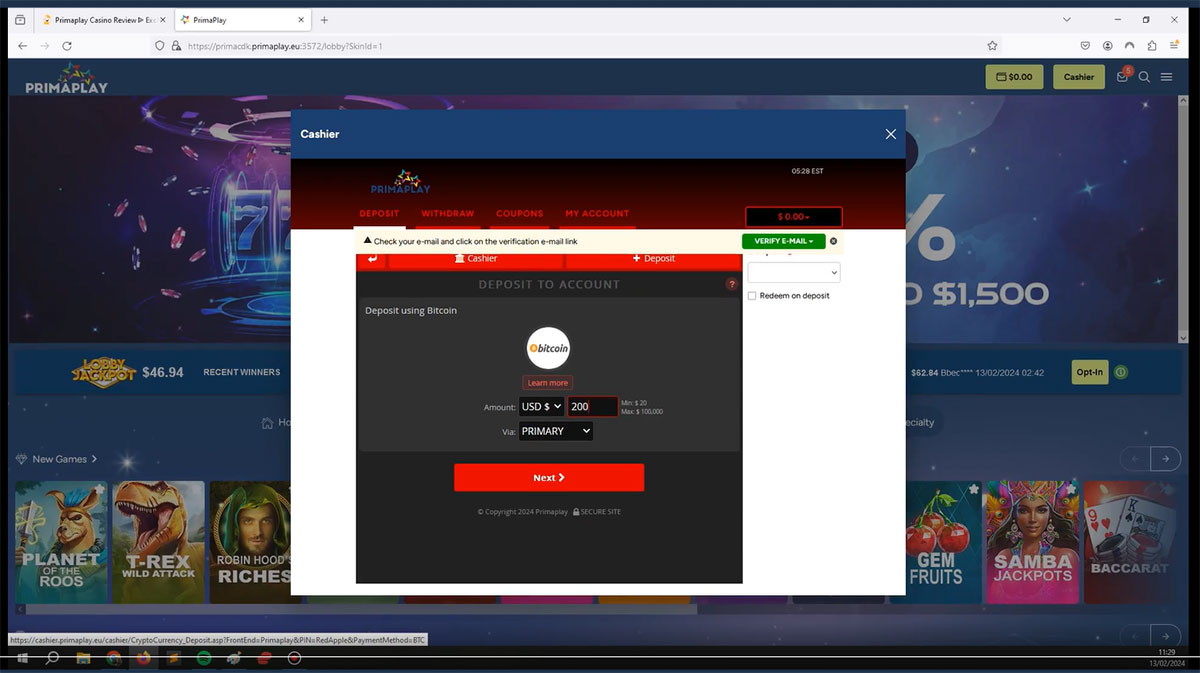Viewport: 1200px width, 673px height.
Task: Open Windows taskbar search
Action: 53,659
